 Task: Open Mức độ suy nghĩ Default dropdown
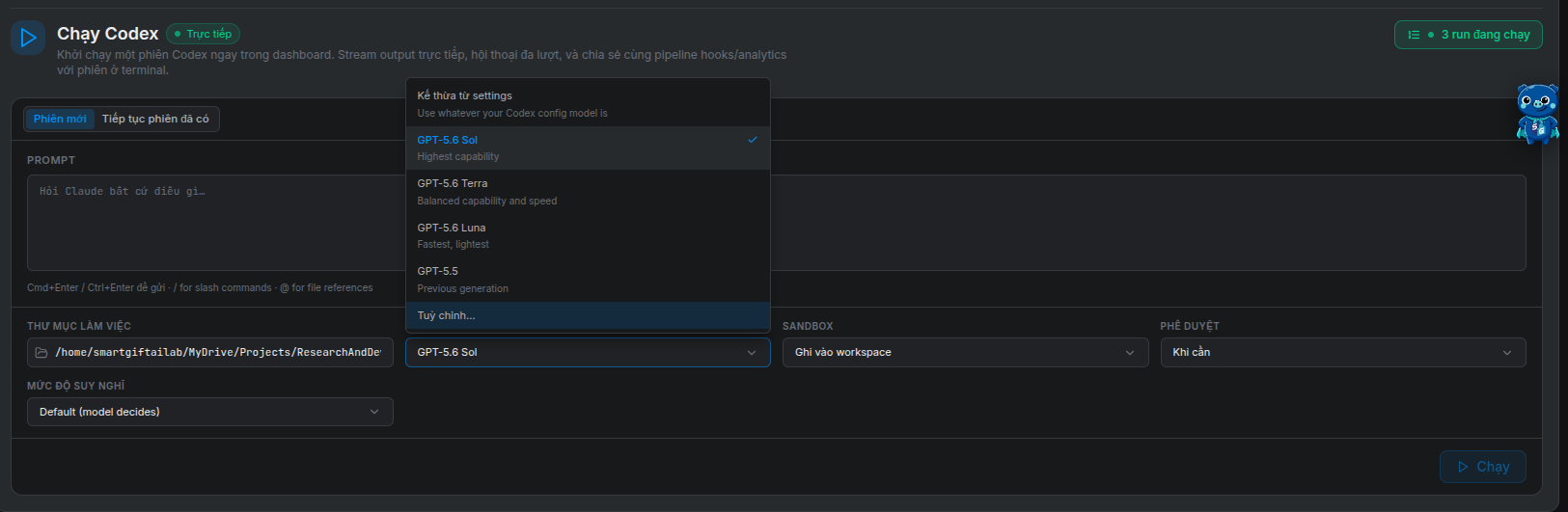pyautogui.click(x=210, y=412)
